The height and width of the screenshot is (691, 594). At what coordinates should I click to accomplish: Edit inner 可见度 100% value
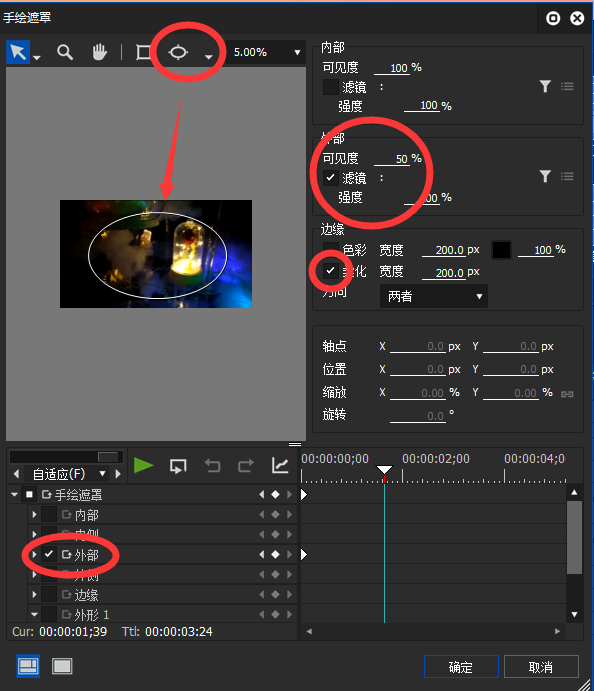[x=392, y=68]
